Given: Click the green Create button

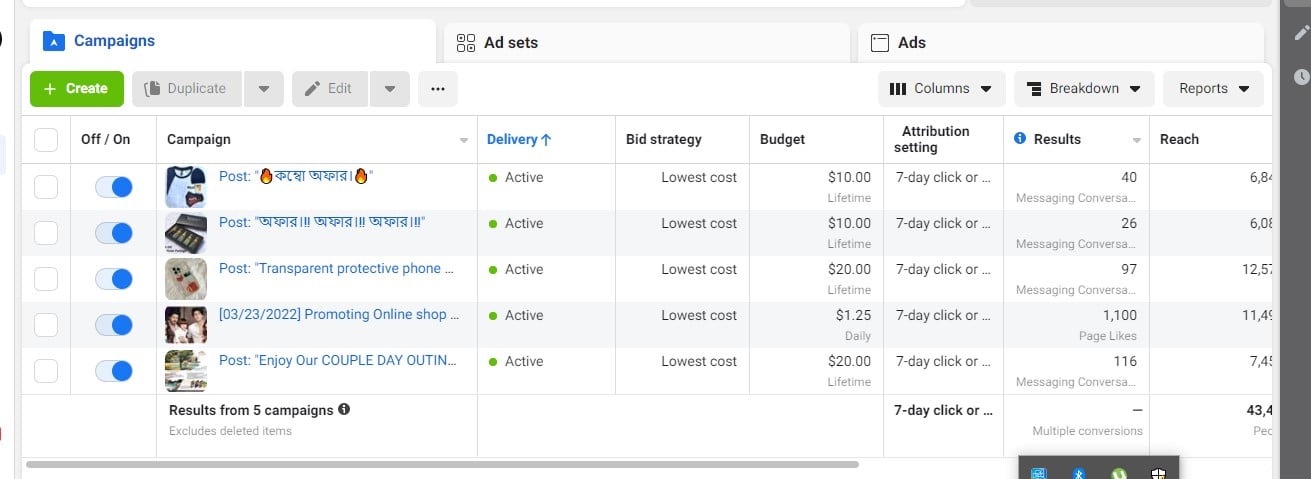Looking at the screenshot, I should click(x=77, y=88).
